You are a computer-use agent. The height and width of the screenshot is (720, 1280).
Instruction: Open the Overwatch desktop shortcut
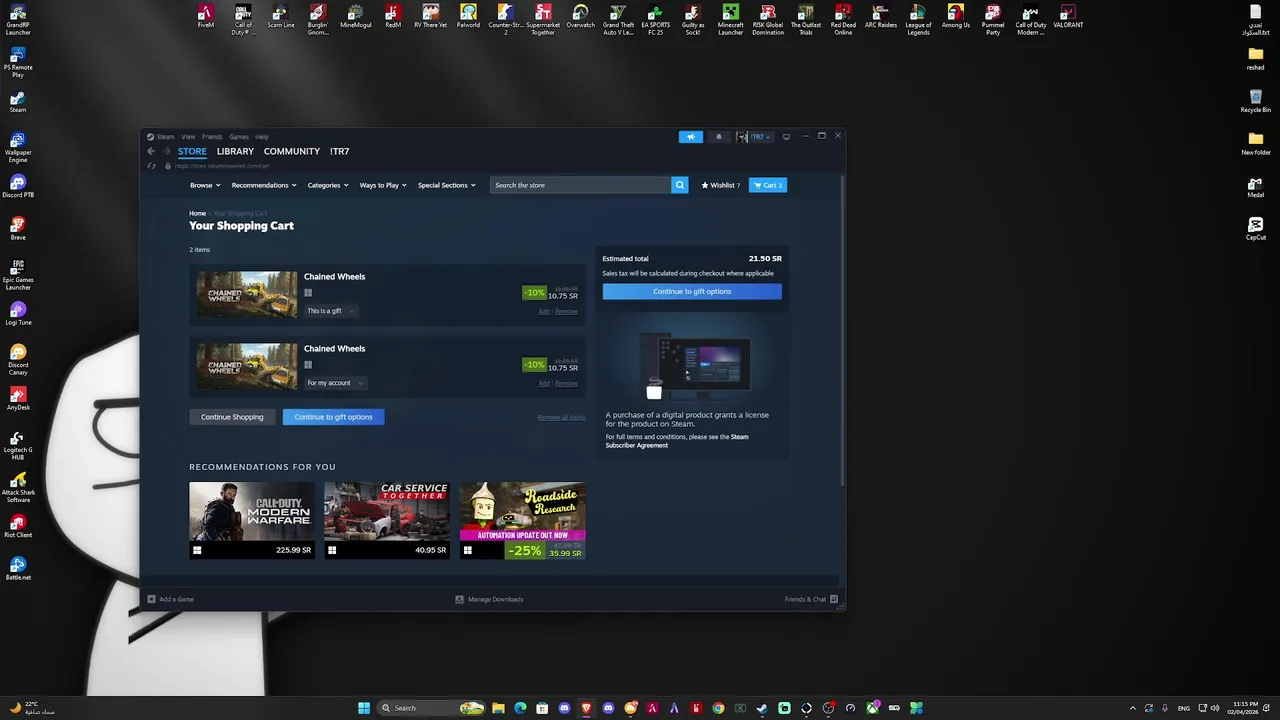coord(580,17)
